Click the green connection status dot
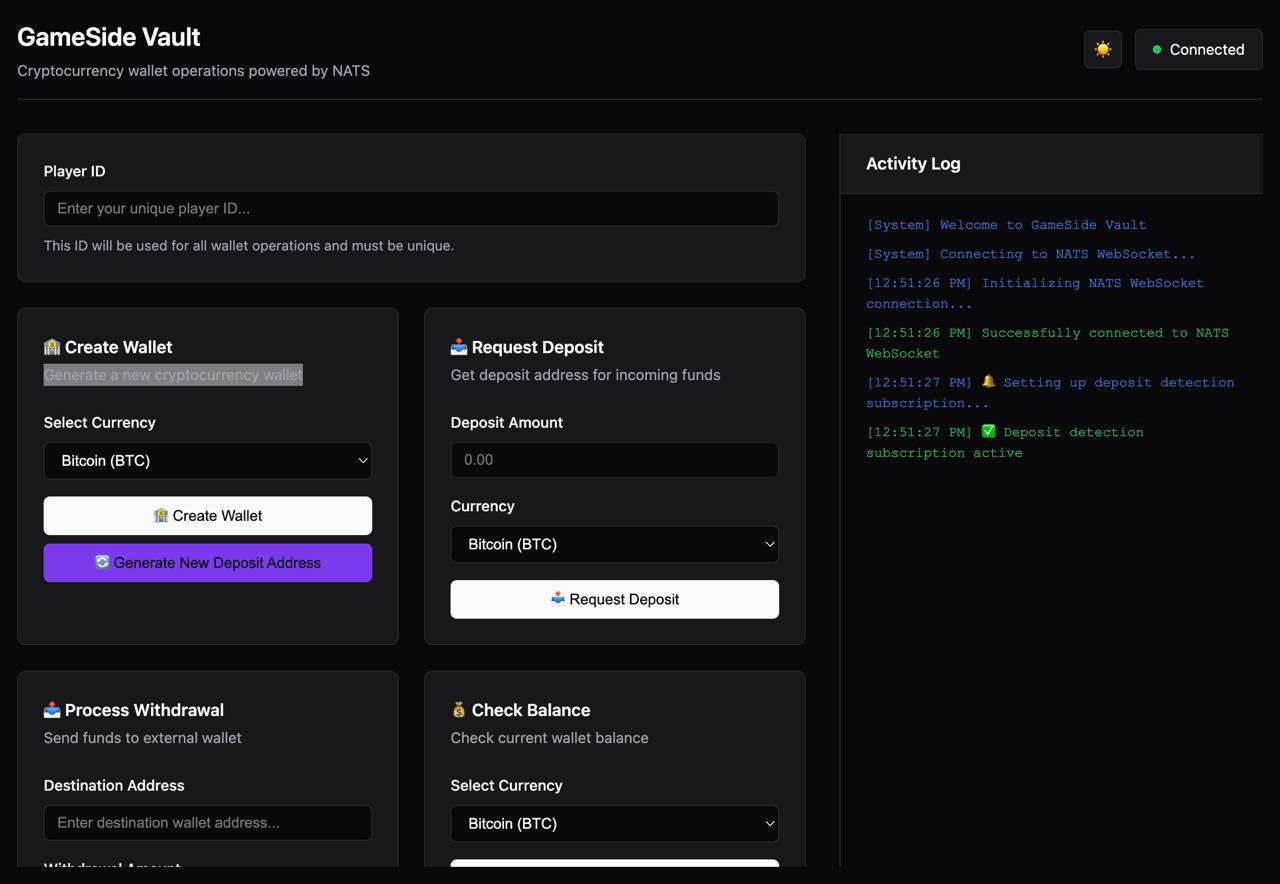 click(1157, 49)
